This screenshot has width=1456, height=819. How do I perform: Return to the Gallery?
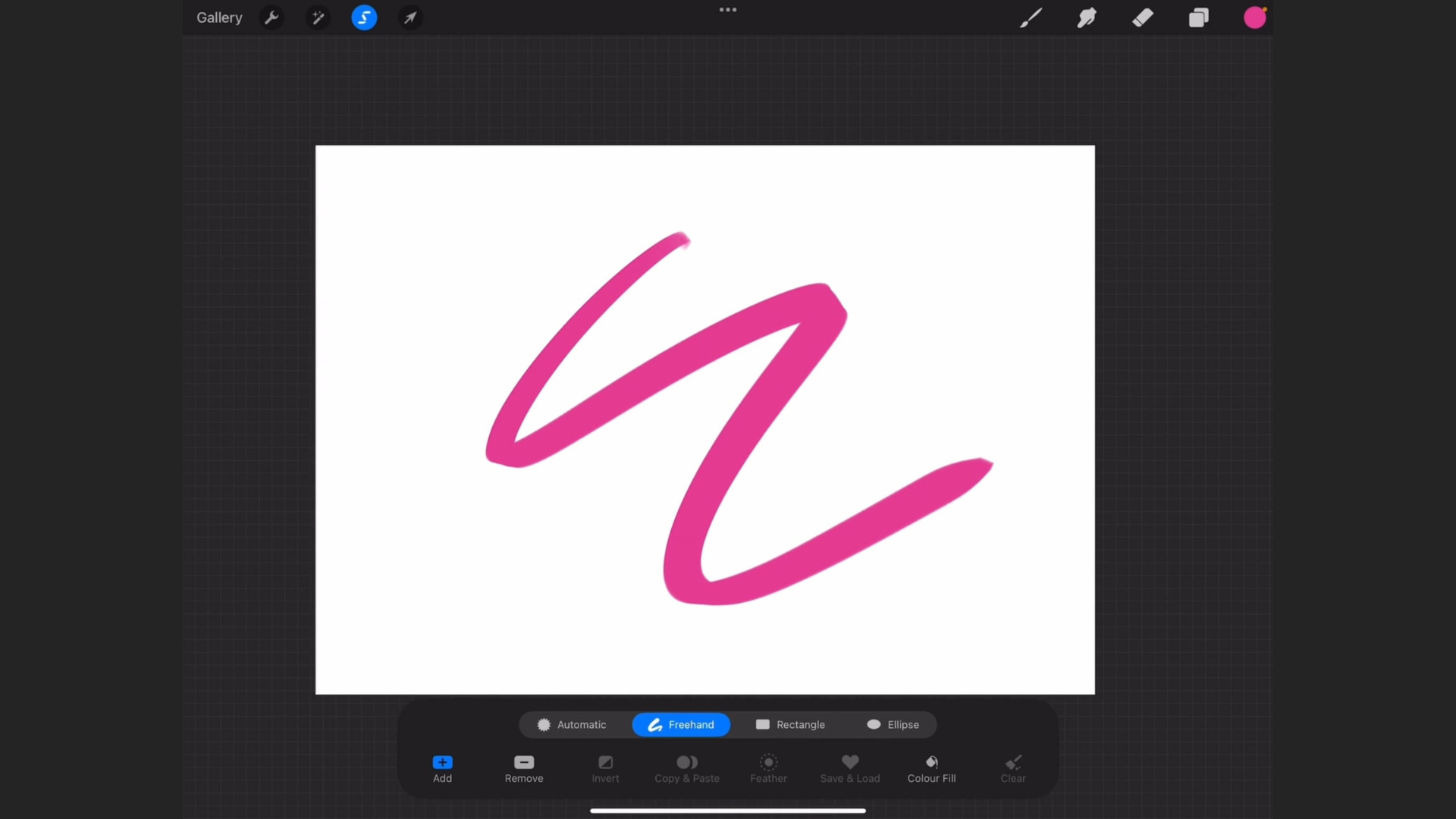click(219, 17)
